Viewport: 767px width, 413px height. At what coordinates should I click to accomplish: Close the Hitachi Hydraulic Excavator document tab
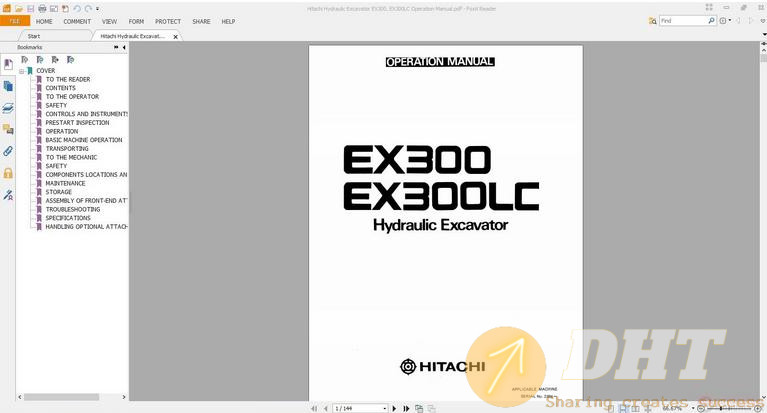[176, 37]
